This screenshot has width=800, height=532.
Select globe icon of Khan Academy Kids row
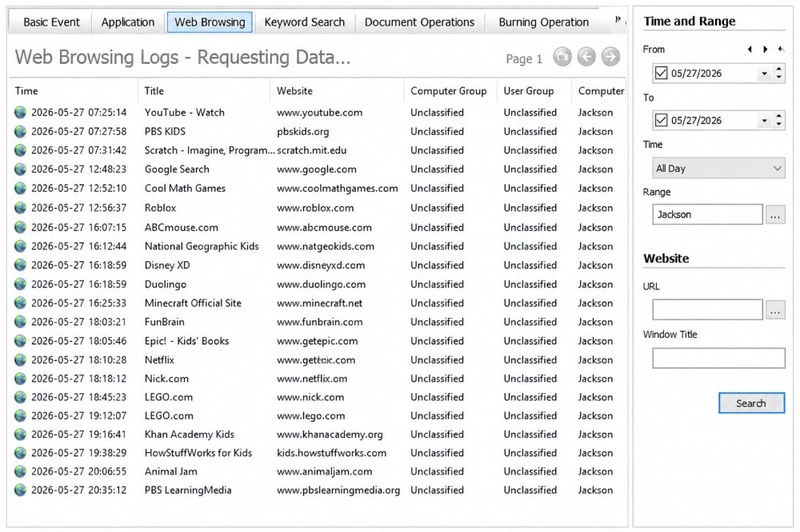20,435
